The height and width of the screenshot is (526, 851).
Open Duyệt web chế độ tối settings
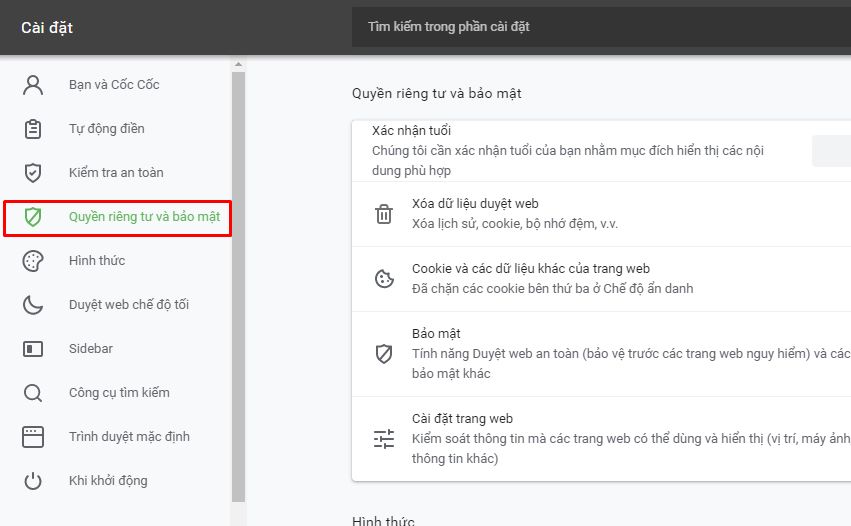pos(129,305)
